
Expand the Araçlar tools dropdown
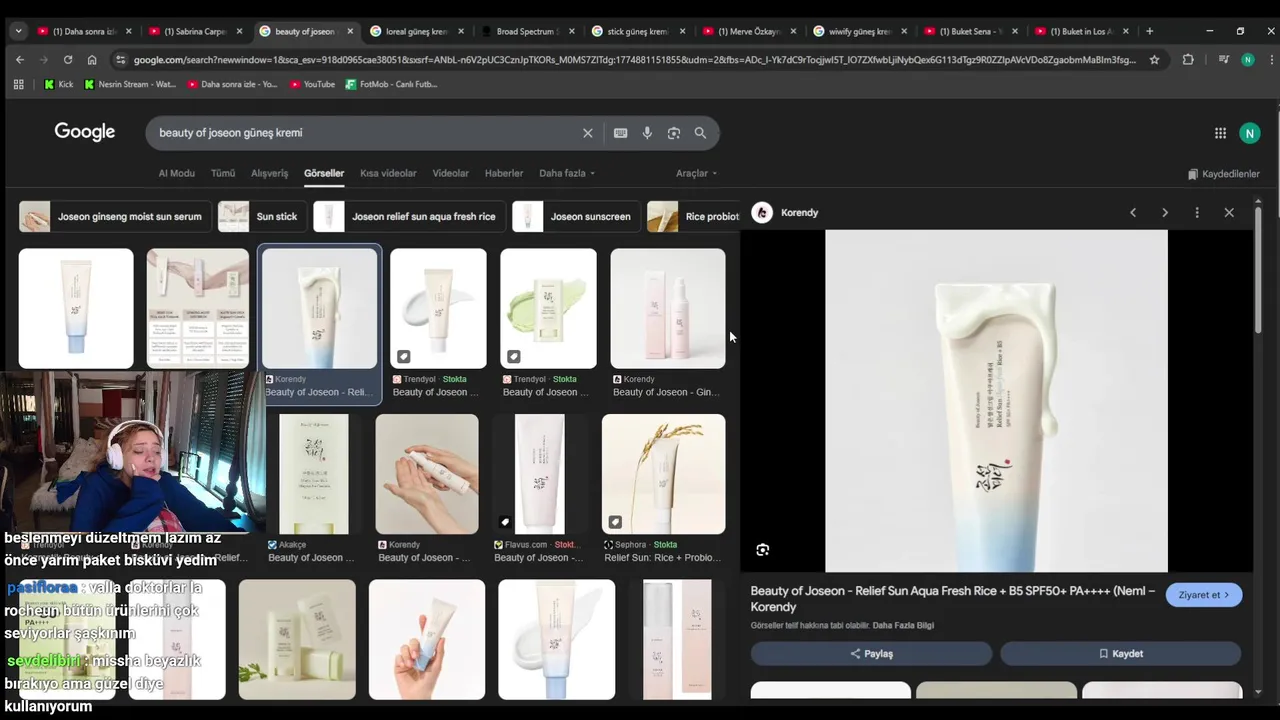pos(696,173)
